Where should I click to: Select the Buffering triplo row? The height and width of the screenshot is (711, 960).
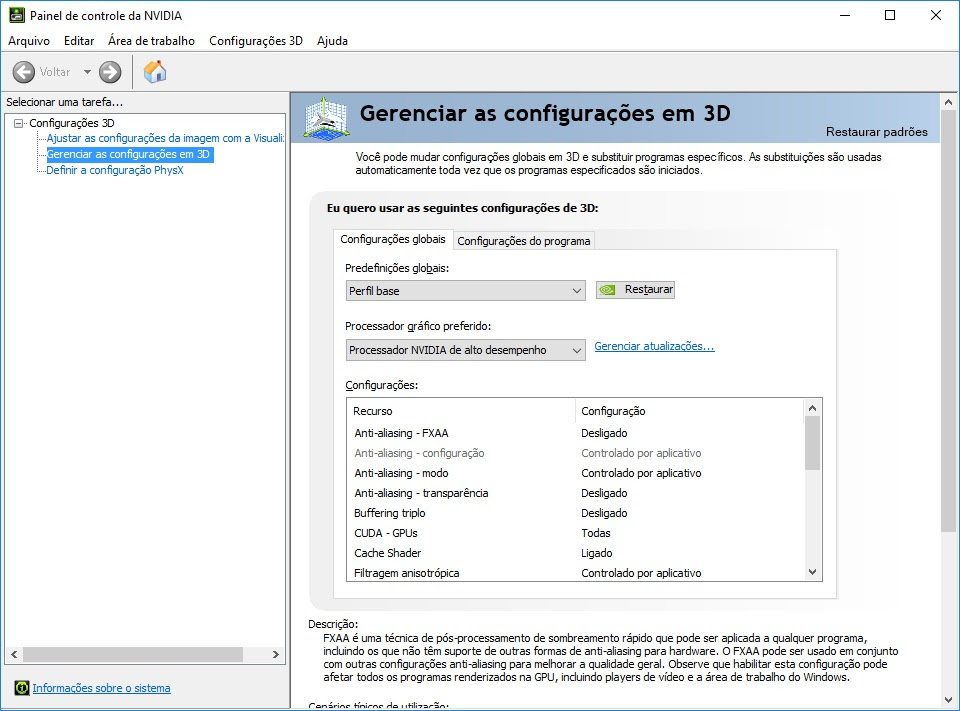[576, 513]
